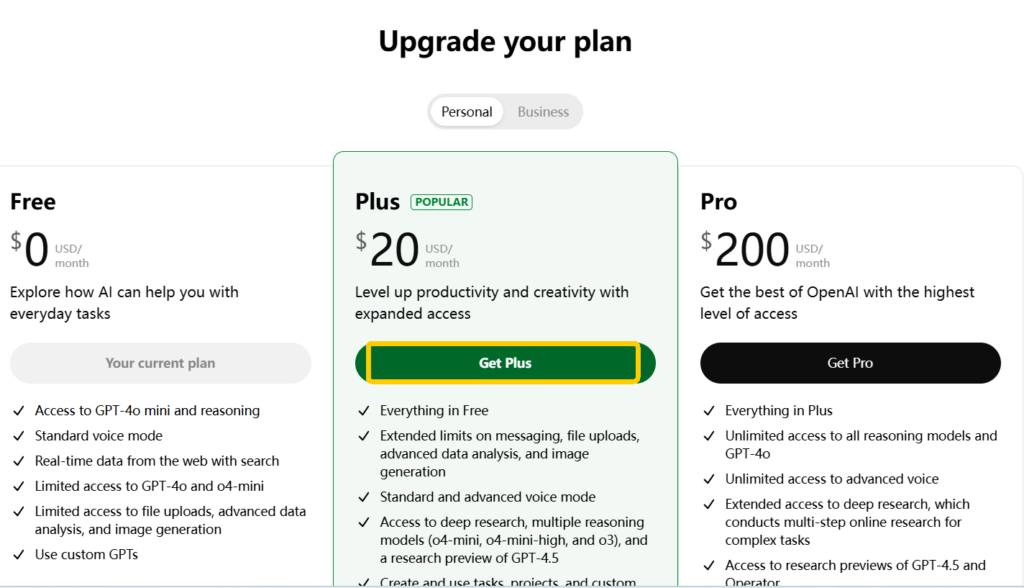This screenshot has width=1024, height=588.
Task: Click the checkmark next to "Use custom GPTs"
Action: [x=18, y=554]
